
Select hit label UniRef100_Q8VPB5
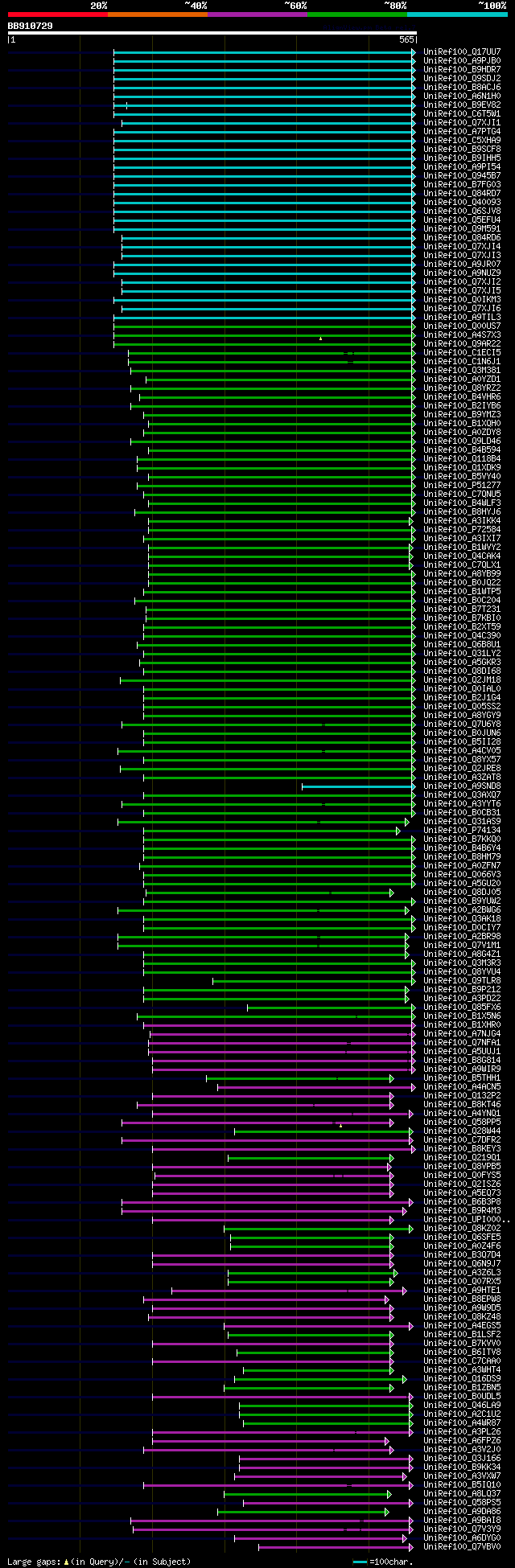(x=462, y=1166)
